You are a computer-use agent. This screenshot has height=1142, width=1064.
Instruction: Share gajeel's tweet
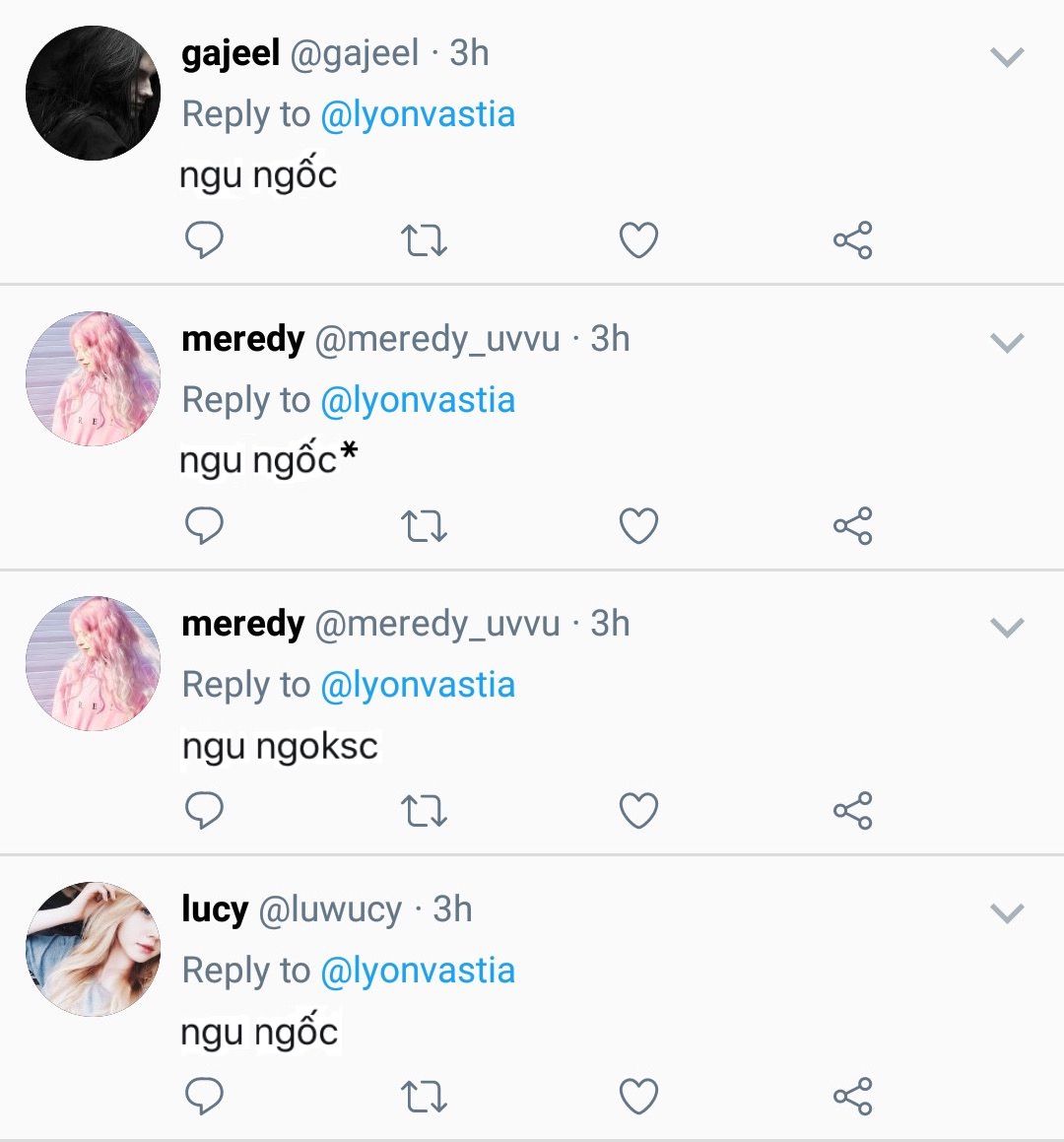pyautogui.click(x=853, y=240)
